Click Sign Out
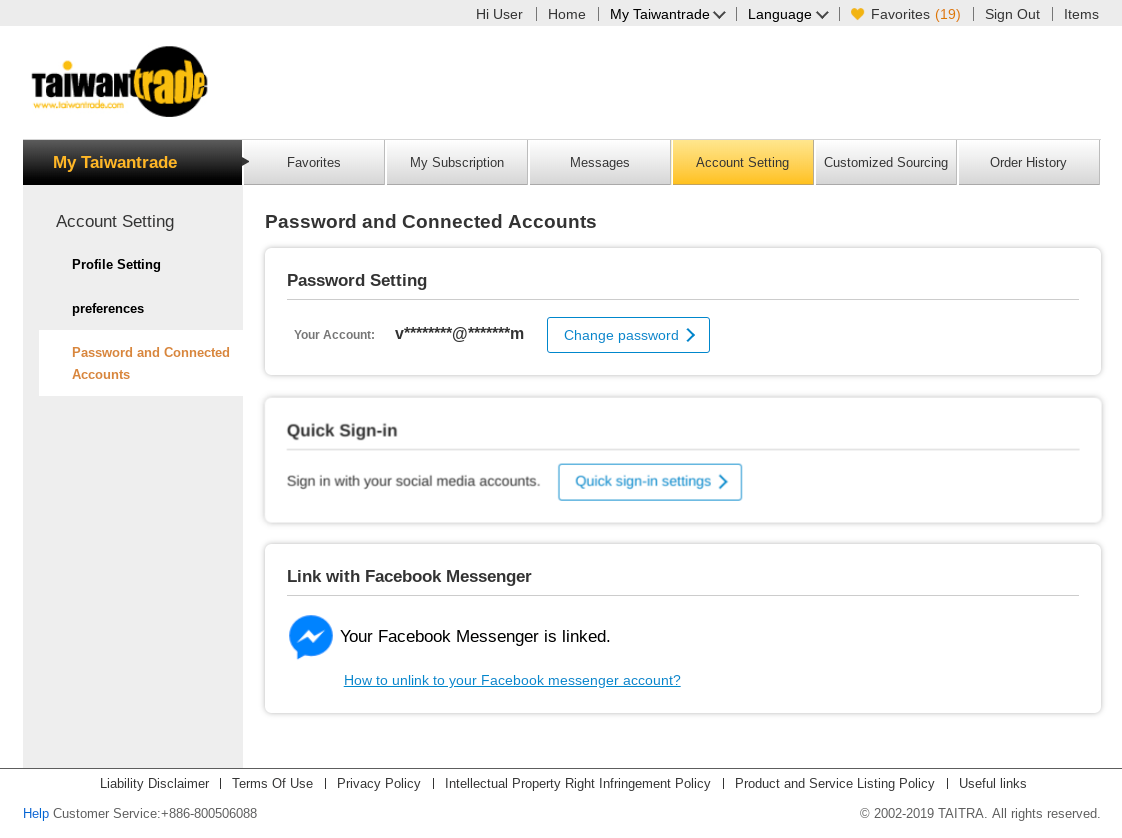The height and width of the screenshot is (838, 1122). (1012, 14)
